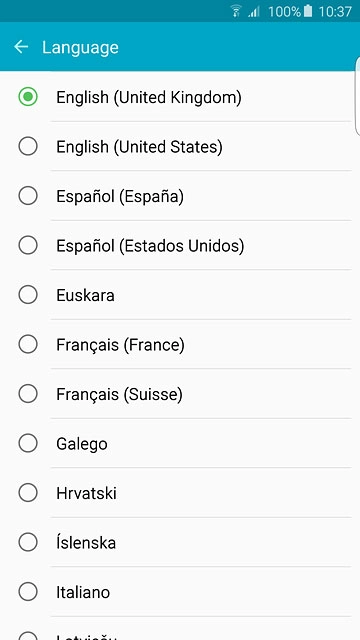Tap the Wi-Fi status icon
This screenshot has width=360, height=640.
(236, 11)
